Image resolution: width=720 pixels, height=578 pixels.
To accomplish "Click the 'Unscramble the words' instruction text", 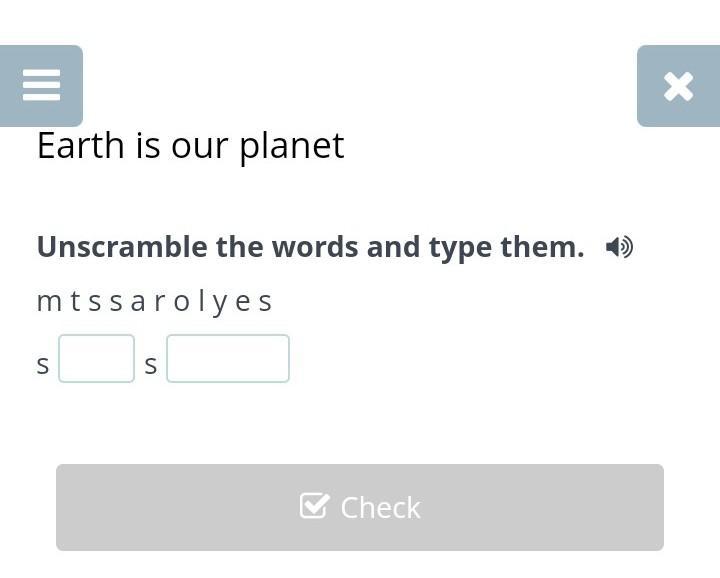I will (310, 247).
